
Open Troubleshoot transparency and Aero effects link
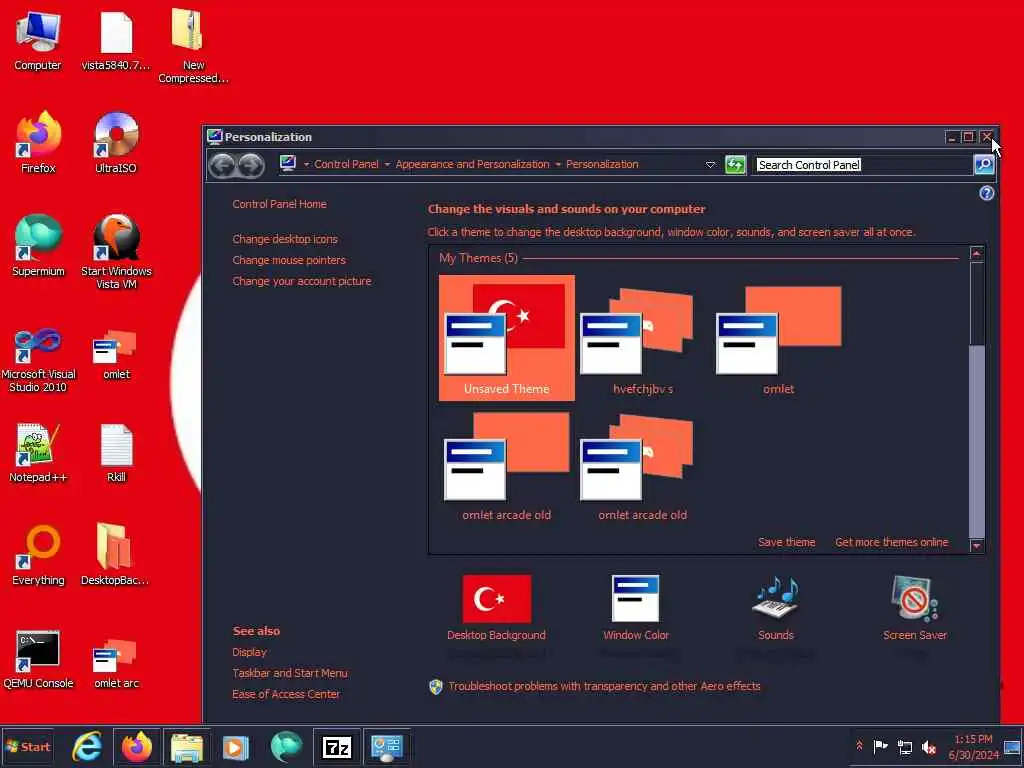click(604, 686)
